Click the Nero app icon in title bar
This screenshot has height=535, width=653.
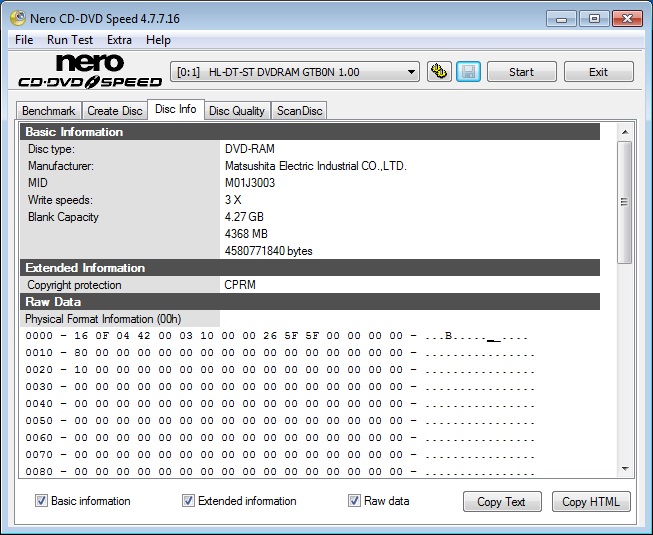(x=18, y=18)
